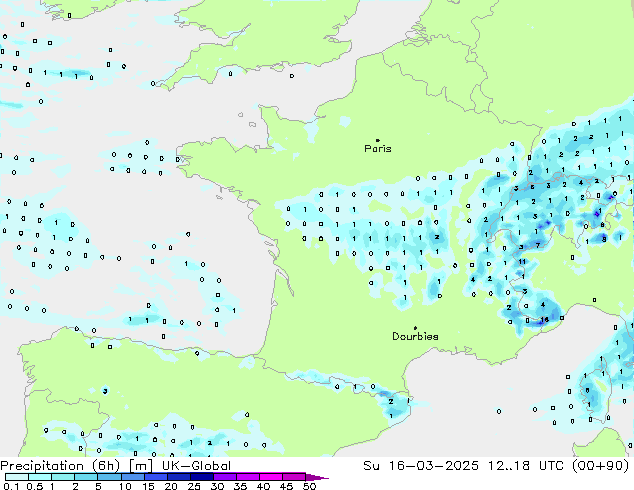The image size is (634, 490).
Task: Pick the 45–50 legend color swatch
Action: pyautogui.click(x=294, y=477)
